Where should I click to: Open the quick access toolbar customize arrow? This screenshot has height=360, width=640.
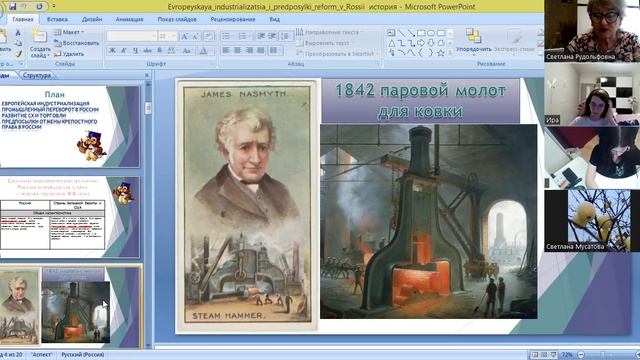(53, 7)
